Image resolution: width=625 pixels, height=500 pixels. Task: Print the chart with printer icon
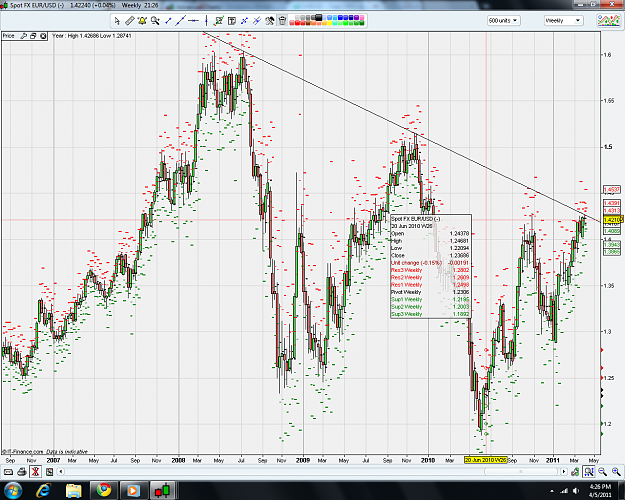tap(22, 472)
